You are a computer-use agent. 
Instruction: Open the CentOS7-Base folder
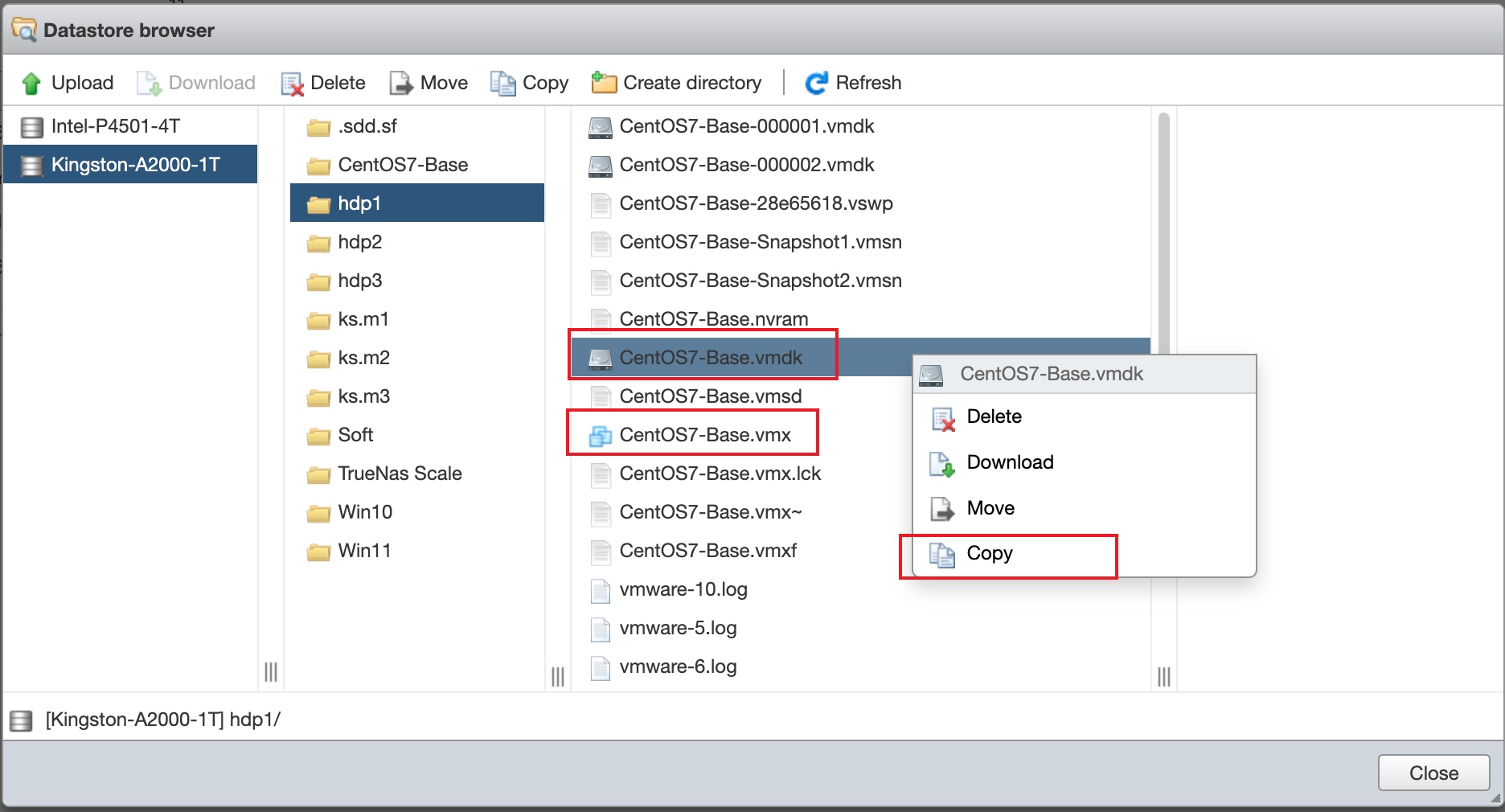pyautogui.click(x=402, y=165)
